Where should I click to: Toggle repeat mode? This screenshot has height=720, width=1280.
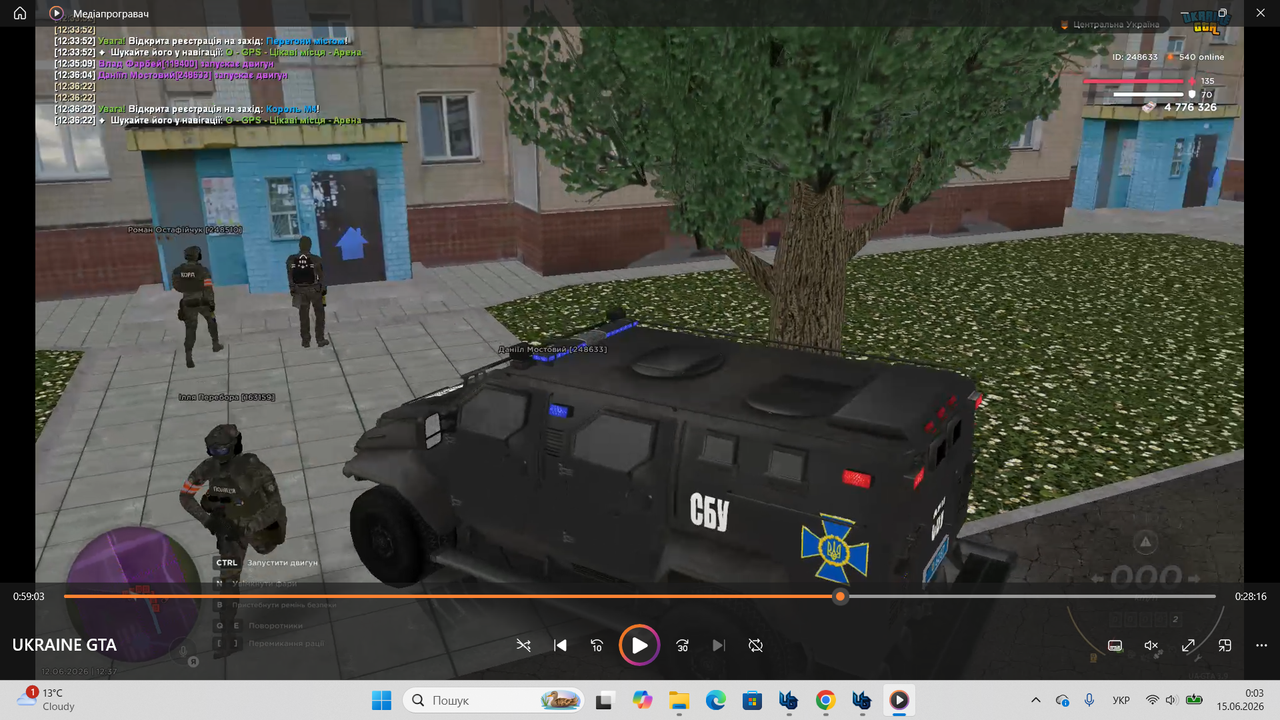(x=756, y=645)
